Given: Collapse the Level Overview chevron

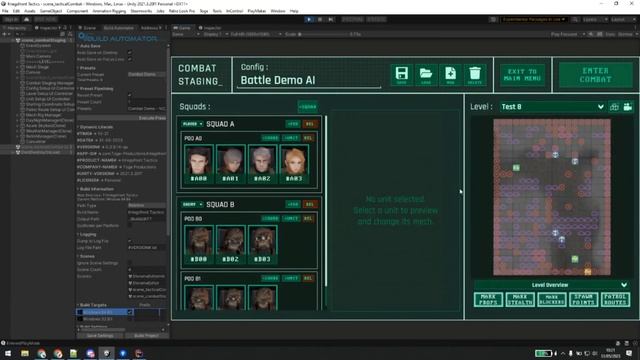Looking at the screenshot, I should coord(624,285).
